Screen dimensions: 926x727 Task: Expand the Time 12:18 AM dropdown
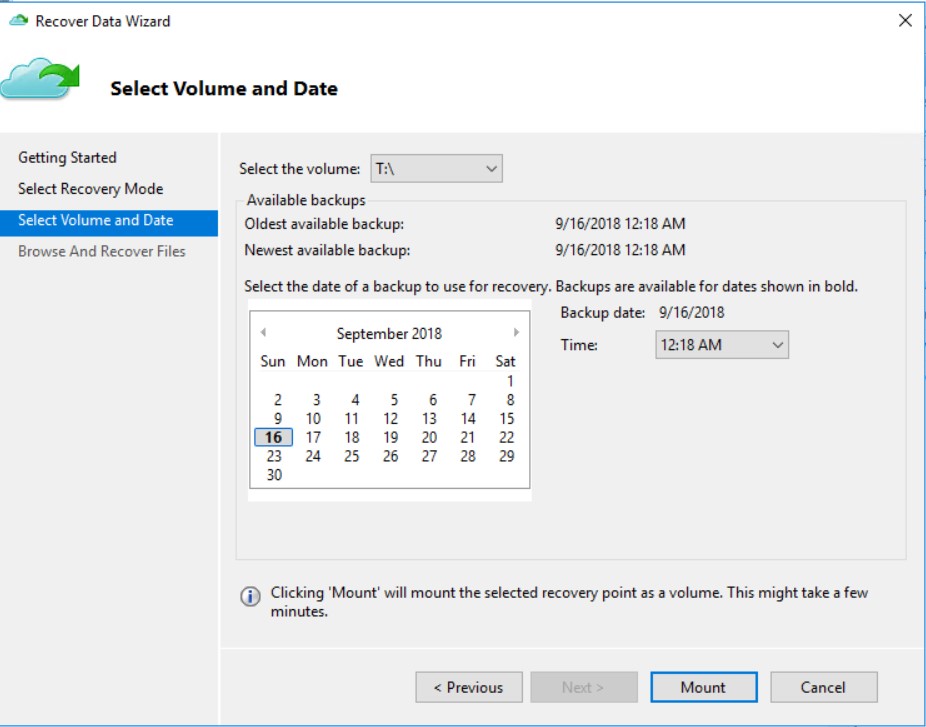(722, 345)
